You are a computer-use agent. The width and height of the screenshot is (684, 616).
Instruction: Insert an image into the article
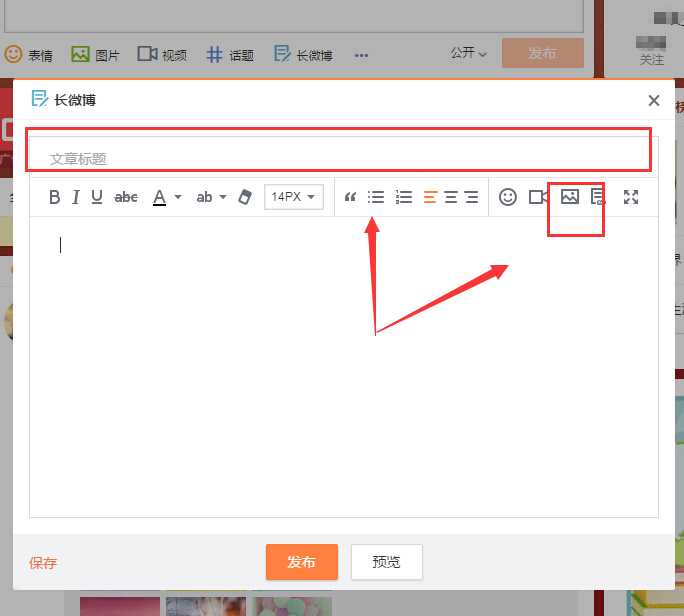570,197
